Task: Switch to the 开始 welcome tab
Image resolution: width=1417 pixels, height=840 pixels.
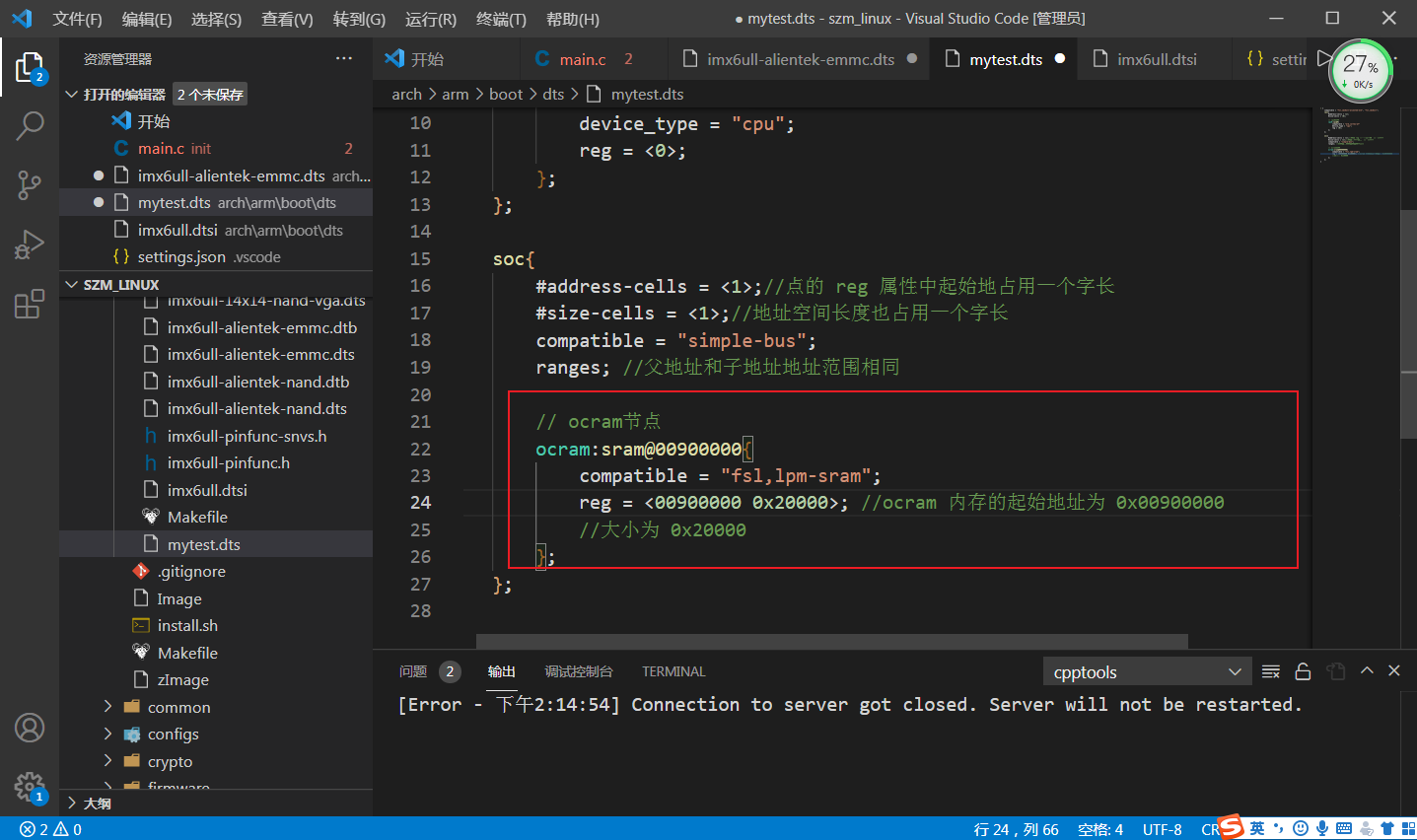Action: pos(447,59)
